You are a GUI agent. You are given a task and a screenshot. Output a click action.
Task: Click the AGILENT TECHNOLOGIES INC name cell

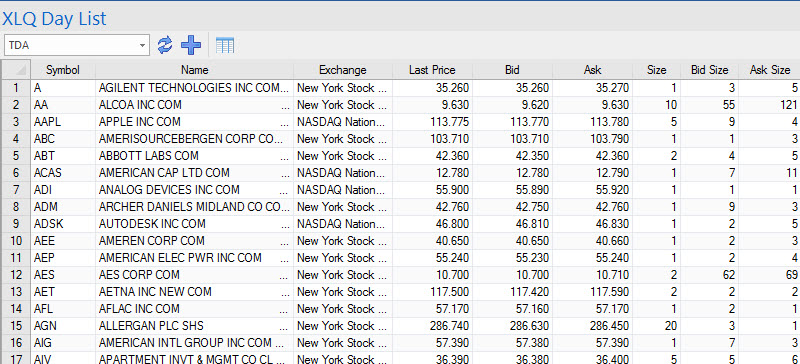194,88
